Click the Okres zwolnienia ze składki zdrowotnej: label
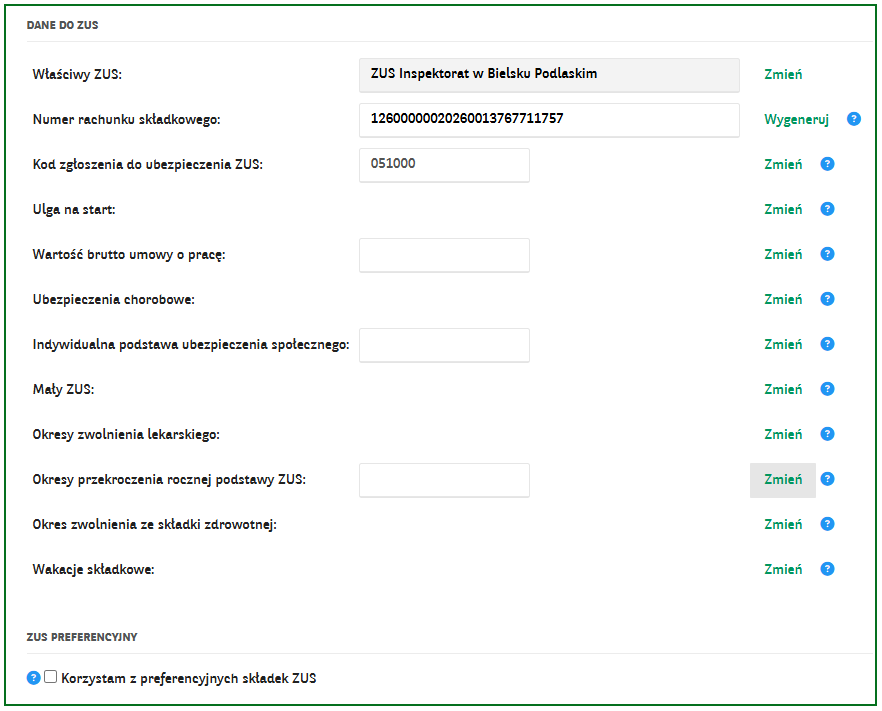 pos(155,524)
